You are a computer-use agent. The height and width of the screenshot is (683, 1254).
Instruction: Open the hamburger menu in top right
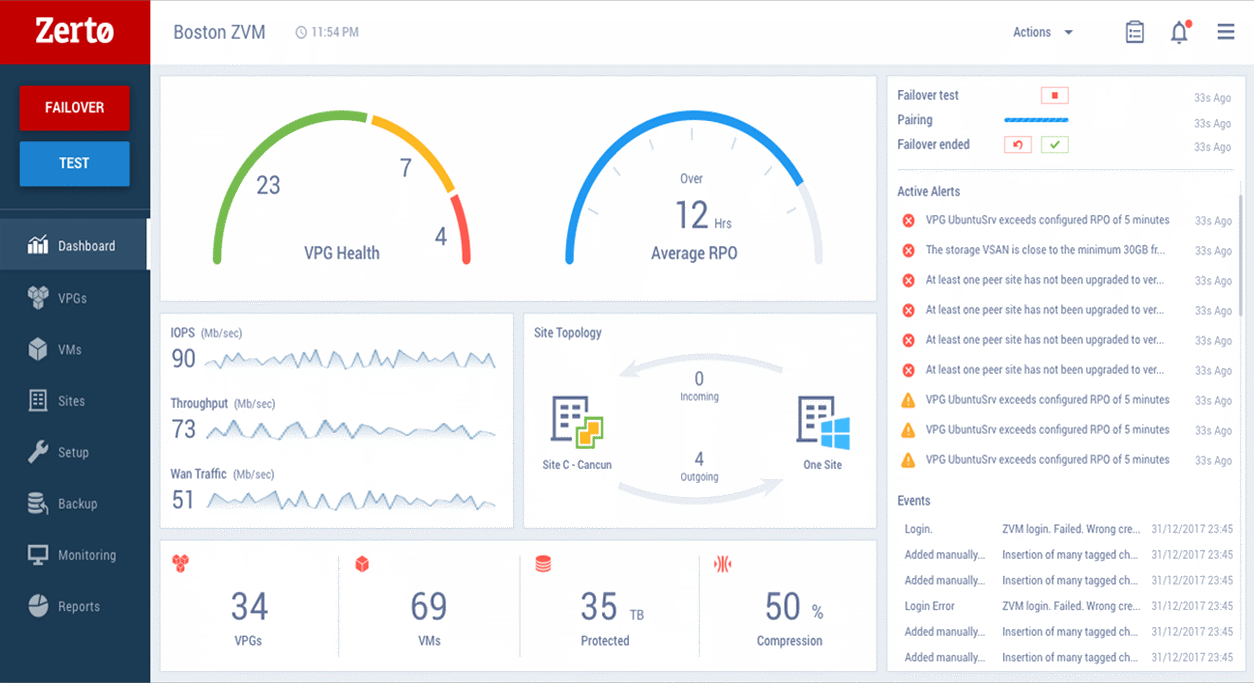(1226, 32)
